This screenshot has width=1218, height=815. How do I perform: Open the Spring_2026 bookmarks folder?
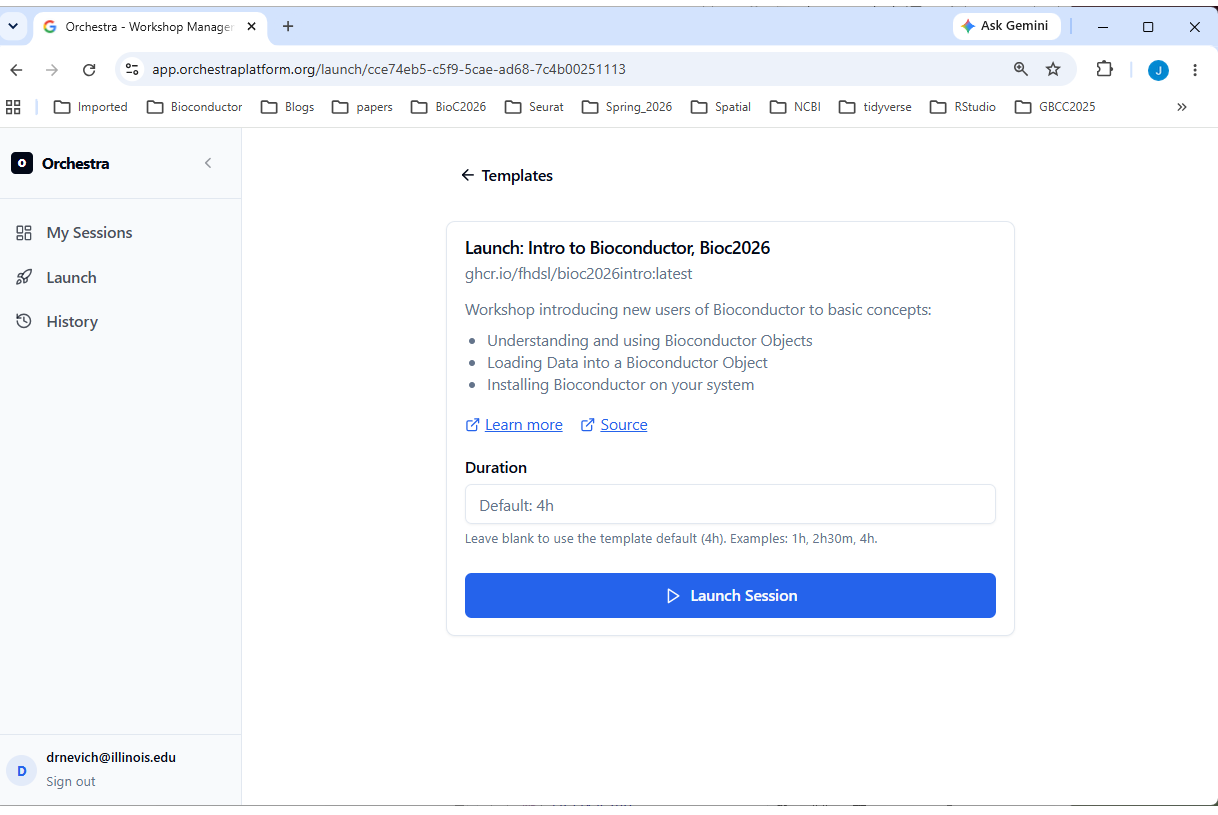[x=627, y=107]
